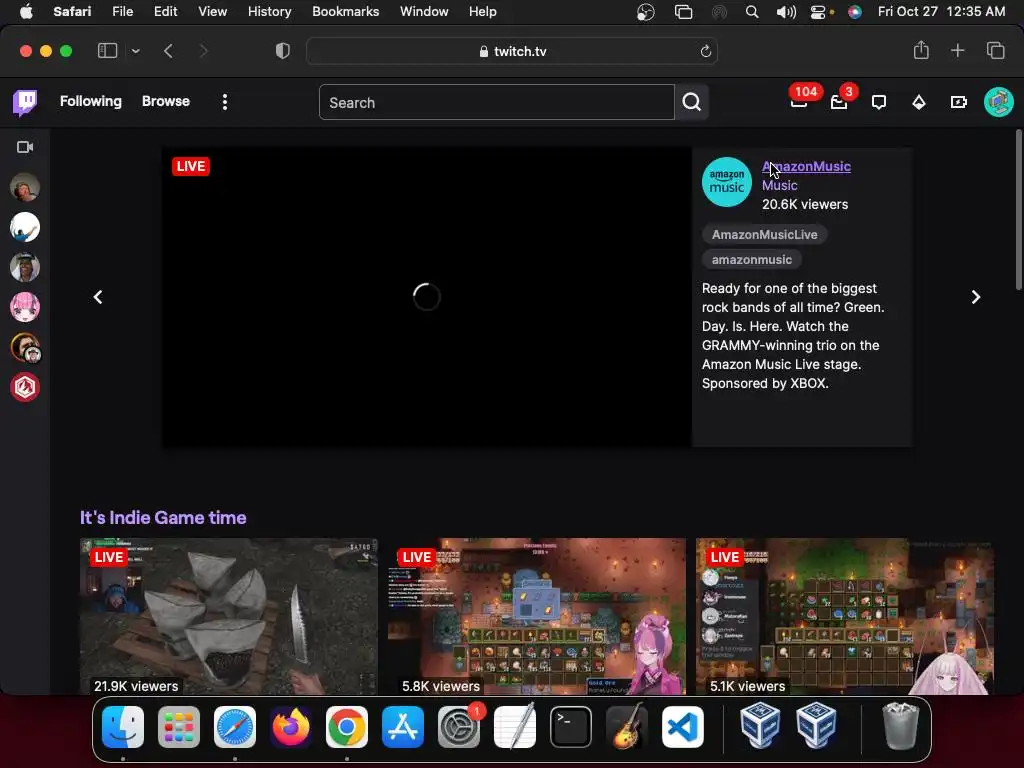
Task: Show the previous featured carousel stream
Action: [98, 297]
